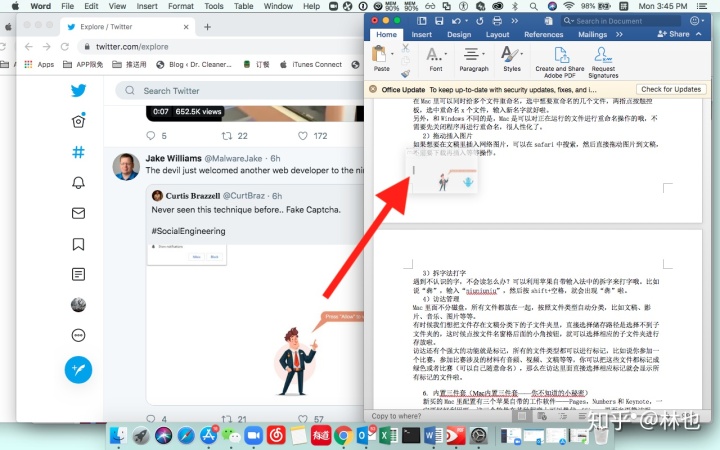
Task: Open Twitter Bookmarks icon
Action: 79,244
